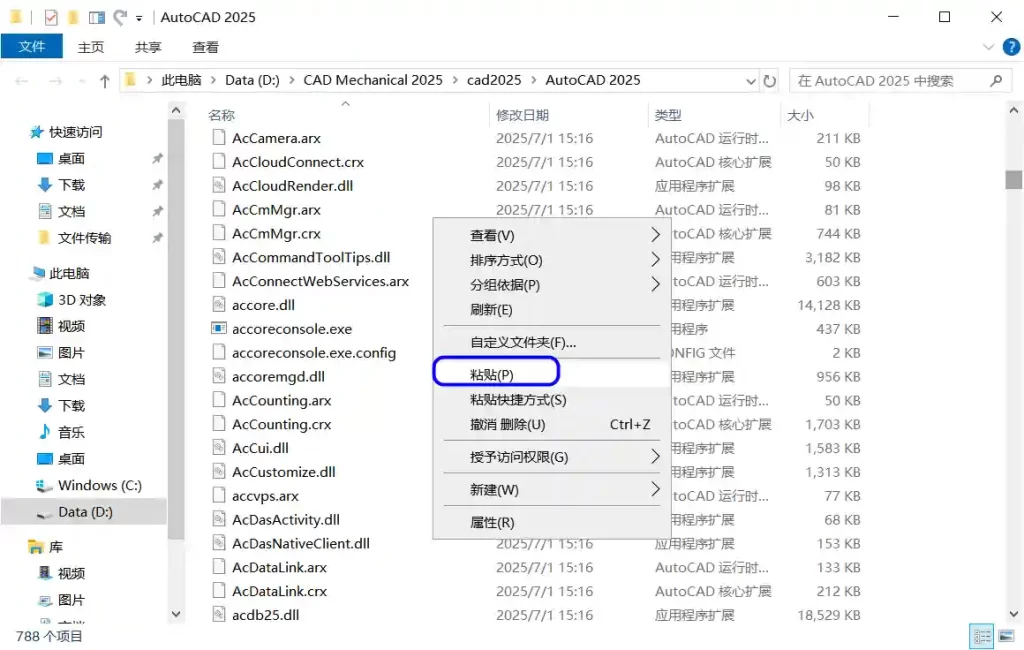The height and width of the screenshot is (650, 1024).
Task: Expand the address bar history dropdown
Action: pyautogui.click(x=751, y=81)
